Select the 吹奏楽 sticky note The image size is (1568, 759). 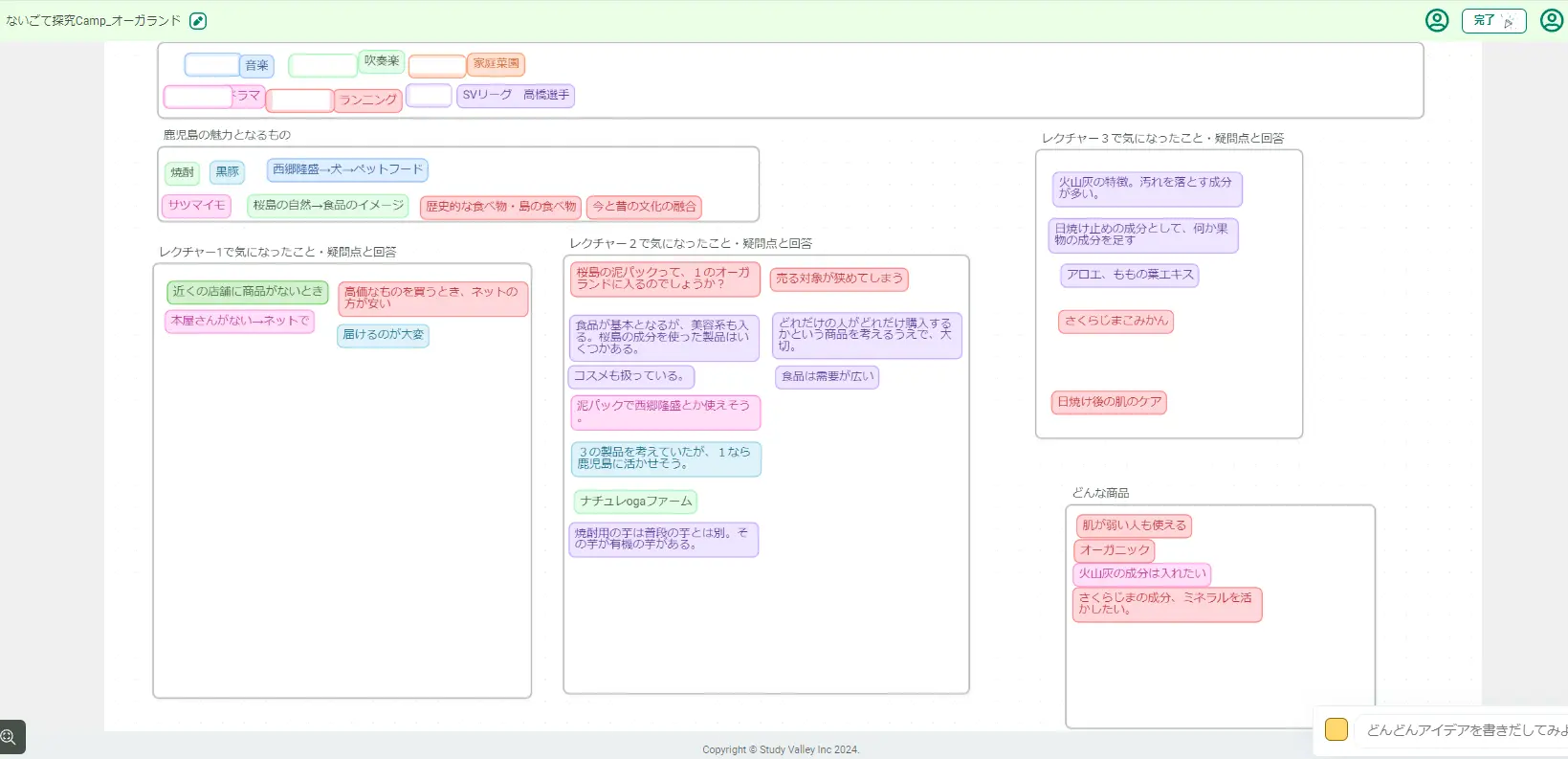click(x=382, y=61)
